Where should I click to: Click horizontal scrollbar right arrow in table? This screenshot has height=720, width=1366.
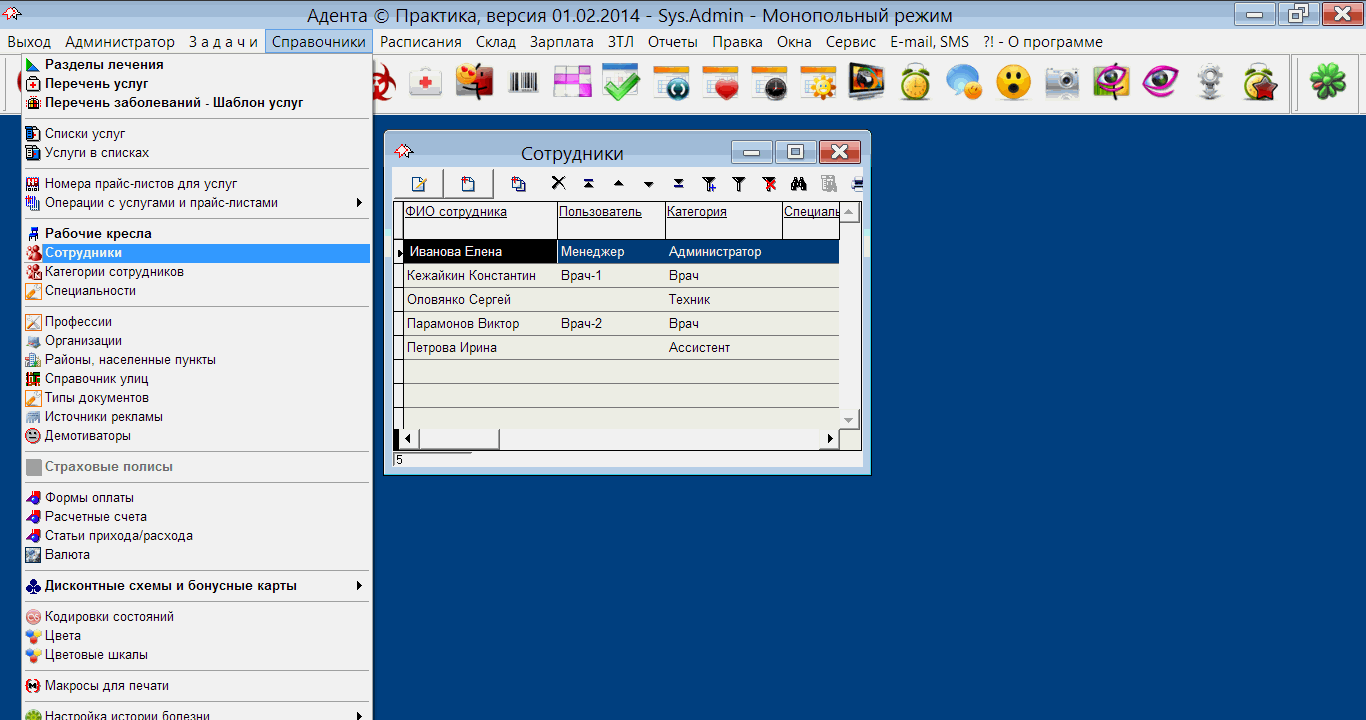829,439
